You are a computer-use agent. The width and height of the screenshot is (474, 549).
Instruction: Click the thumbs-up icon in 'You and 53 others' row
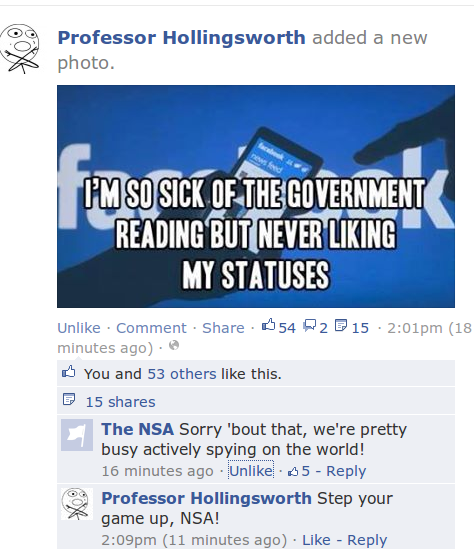point(69,371)
